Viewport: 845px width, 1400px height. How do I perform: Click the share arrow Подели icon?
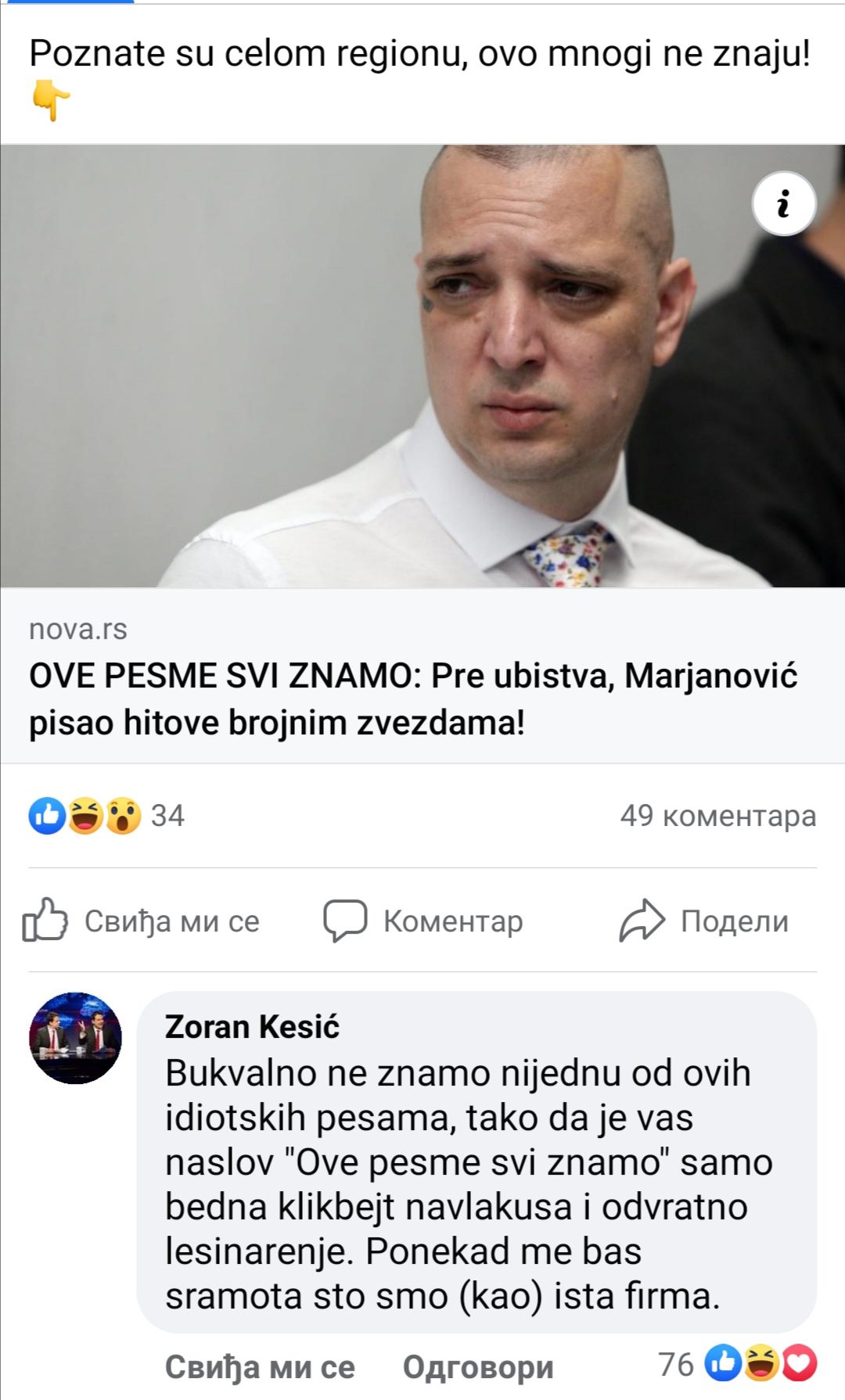click(x=642, y=921)
